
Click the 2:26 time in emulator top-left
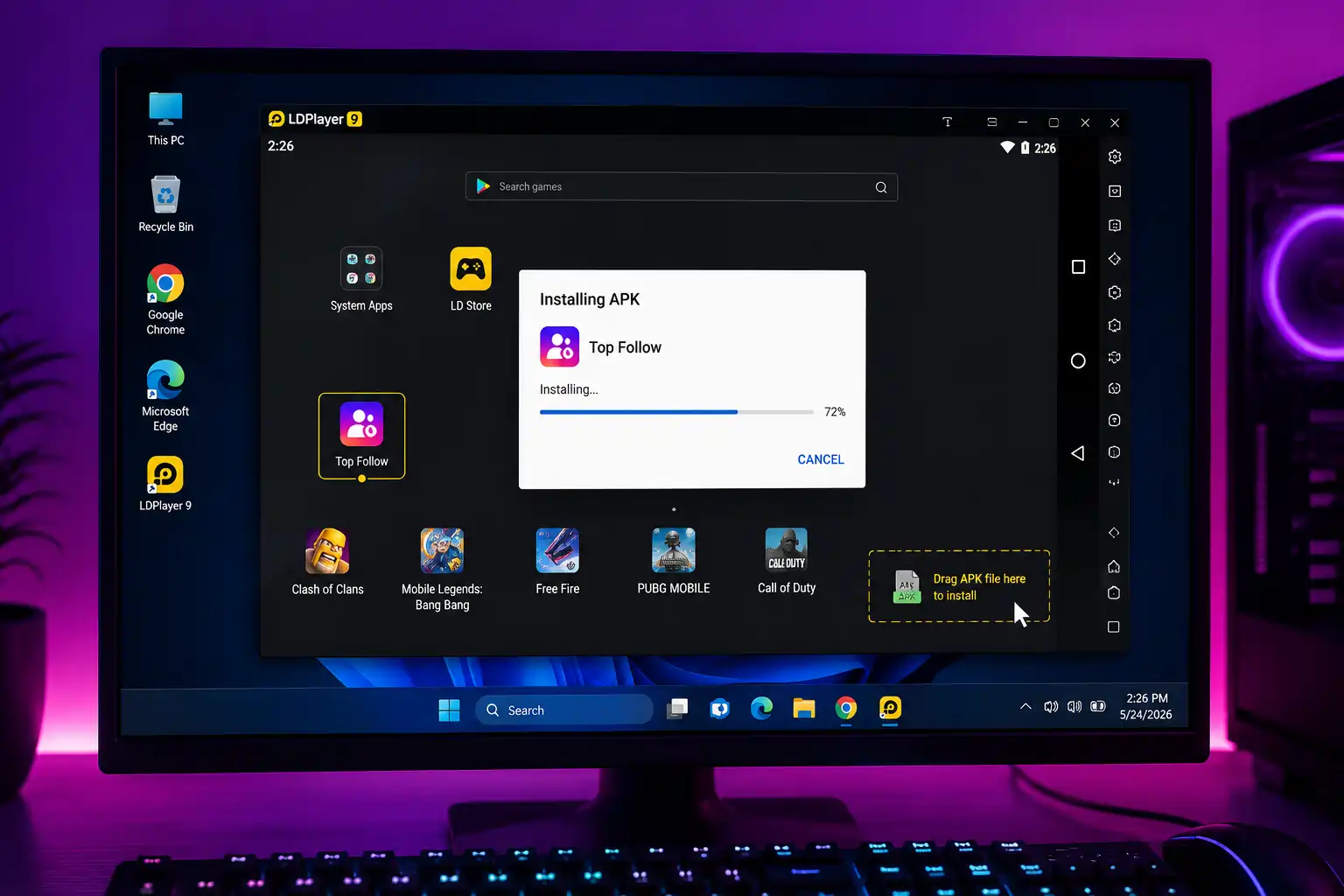click(281, 146)
